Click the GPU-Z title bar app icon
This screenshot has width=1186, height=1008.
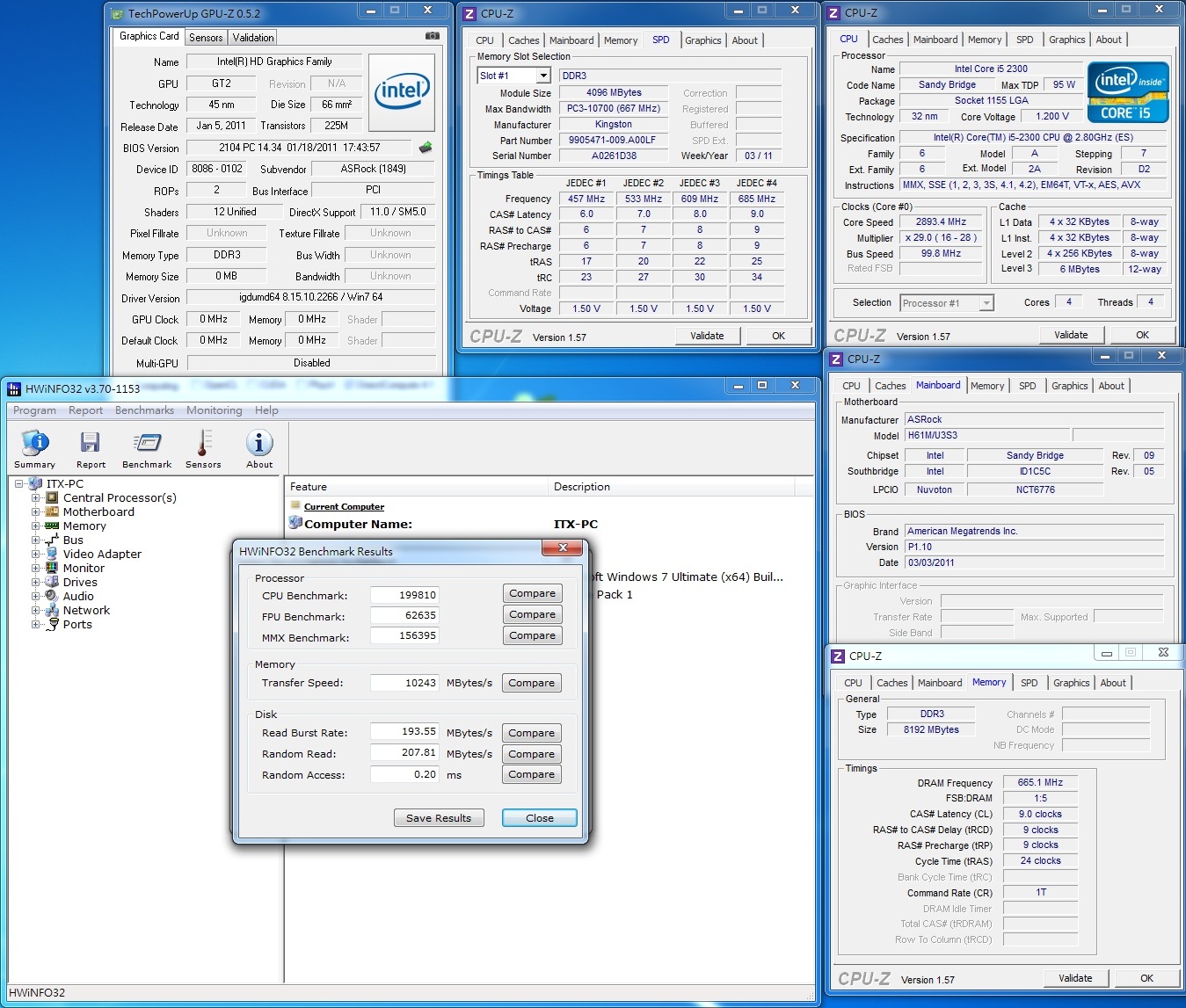pos(119,13)
